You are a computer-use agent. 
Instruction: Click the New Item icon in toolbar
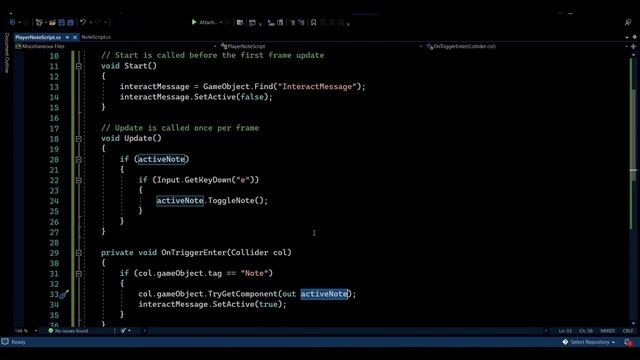point(39,22)
